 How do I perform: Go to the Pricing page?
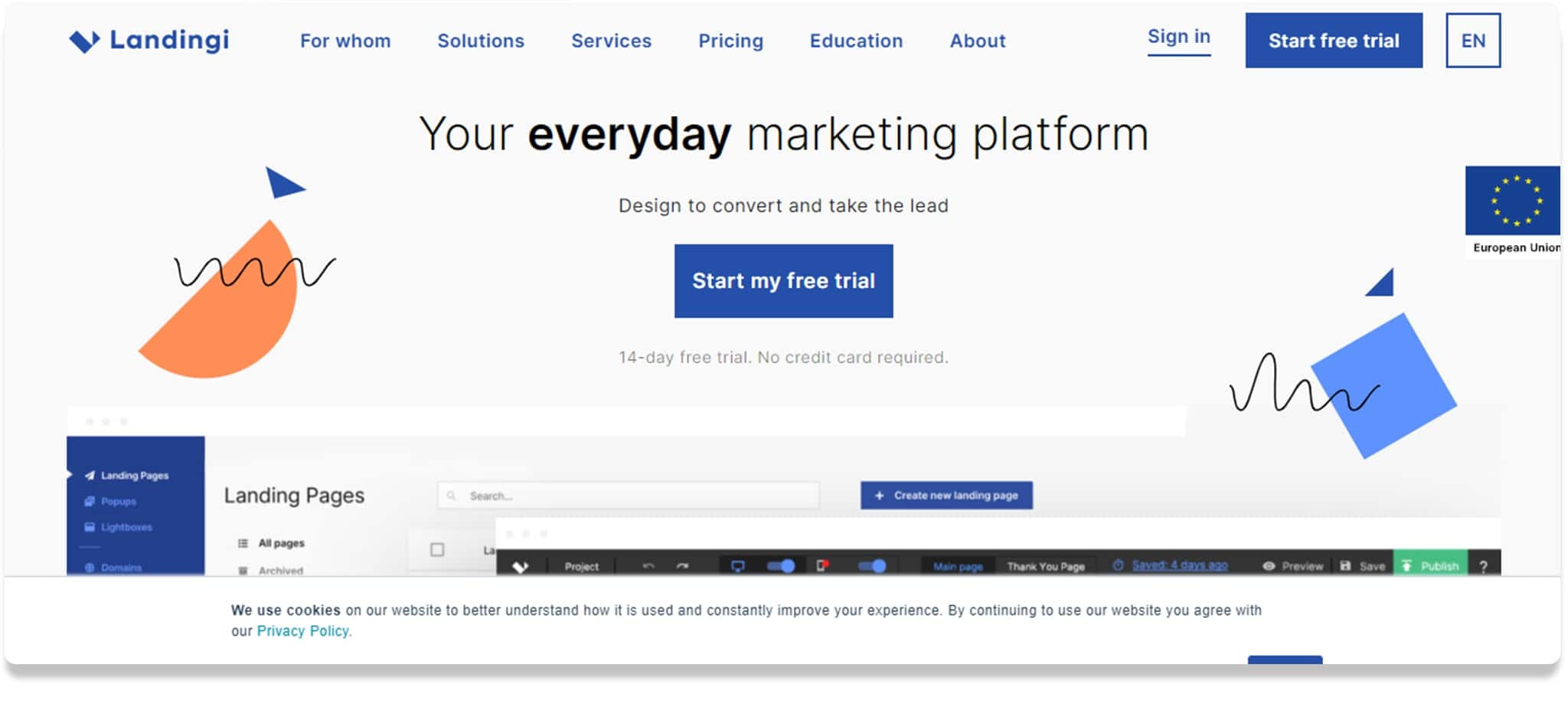click(730, 41)
